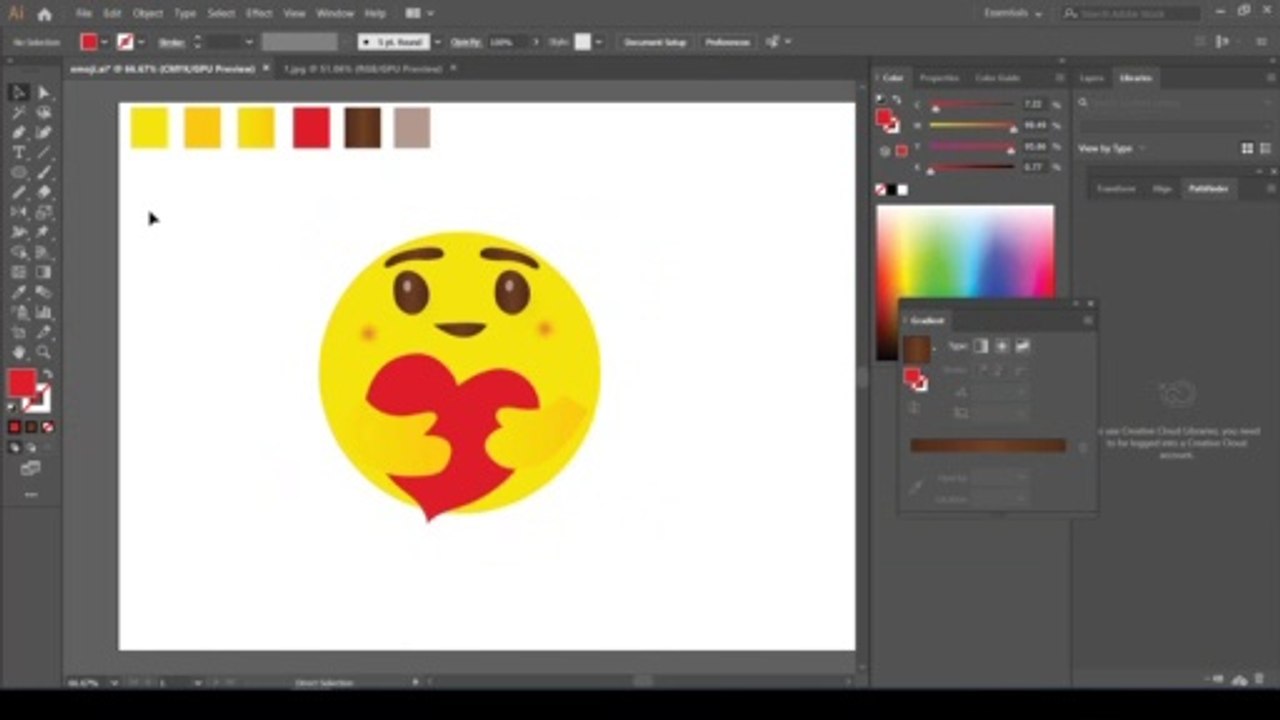The width and height of the screenshot is (1280, 720).
Task: Open the stroke color dropdown in control bar
Action: pyautogui.click(x=141, y=42)
